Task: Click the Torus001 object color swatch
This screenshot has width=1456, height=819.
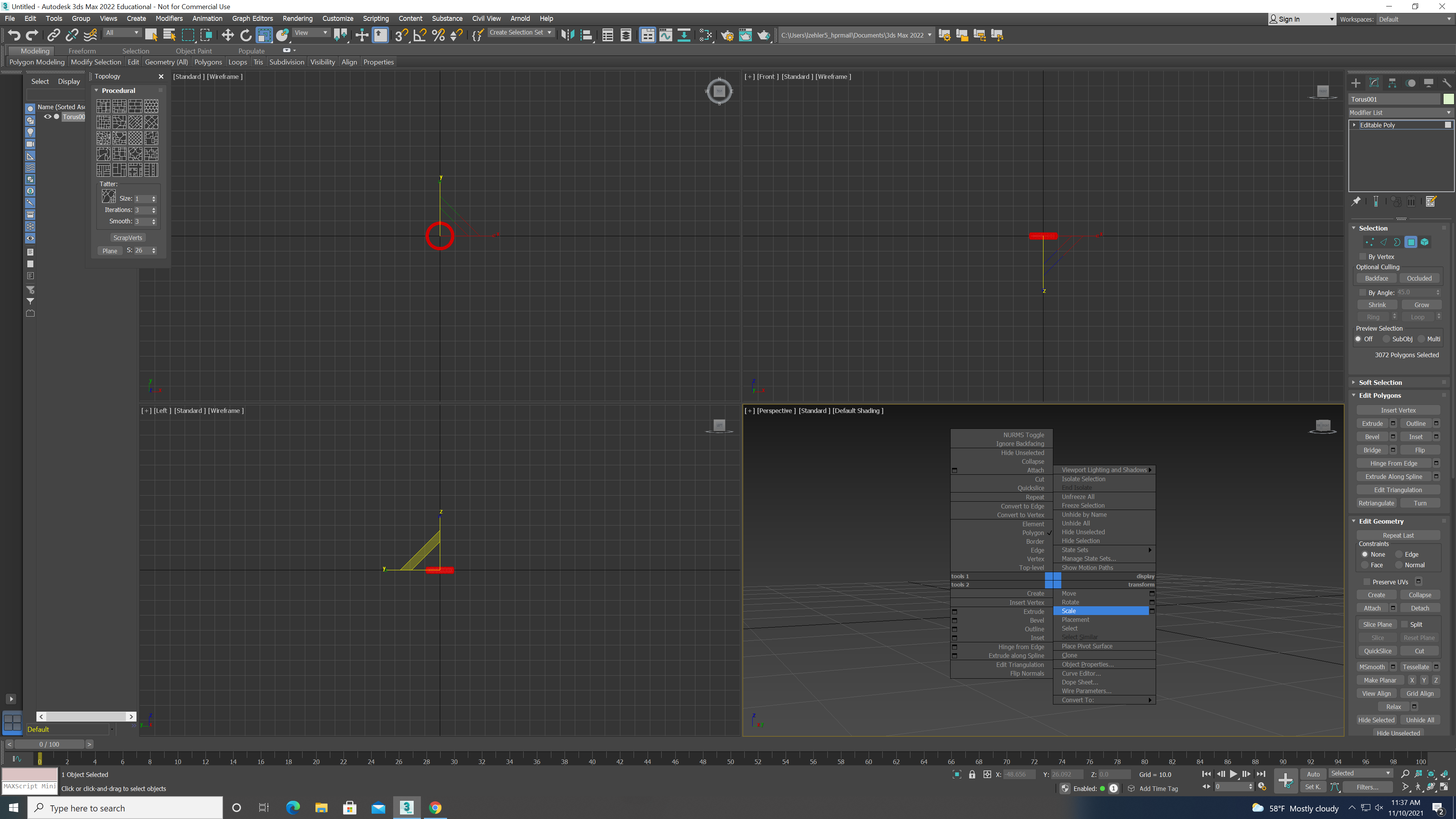Action: click(x=1448, y=99)
